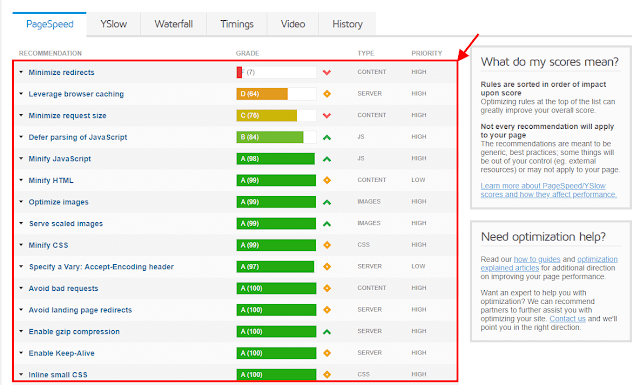
Task: Expand the Leverage browser caching disclosure triangle
Action: click(21, 93)
